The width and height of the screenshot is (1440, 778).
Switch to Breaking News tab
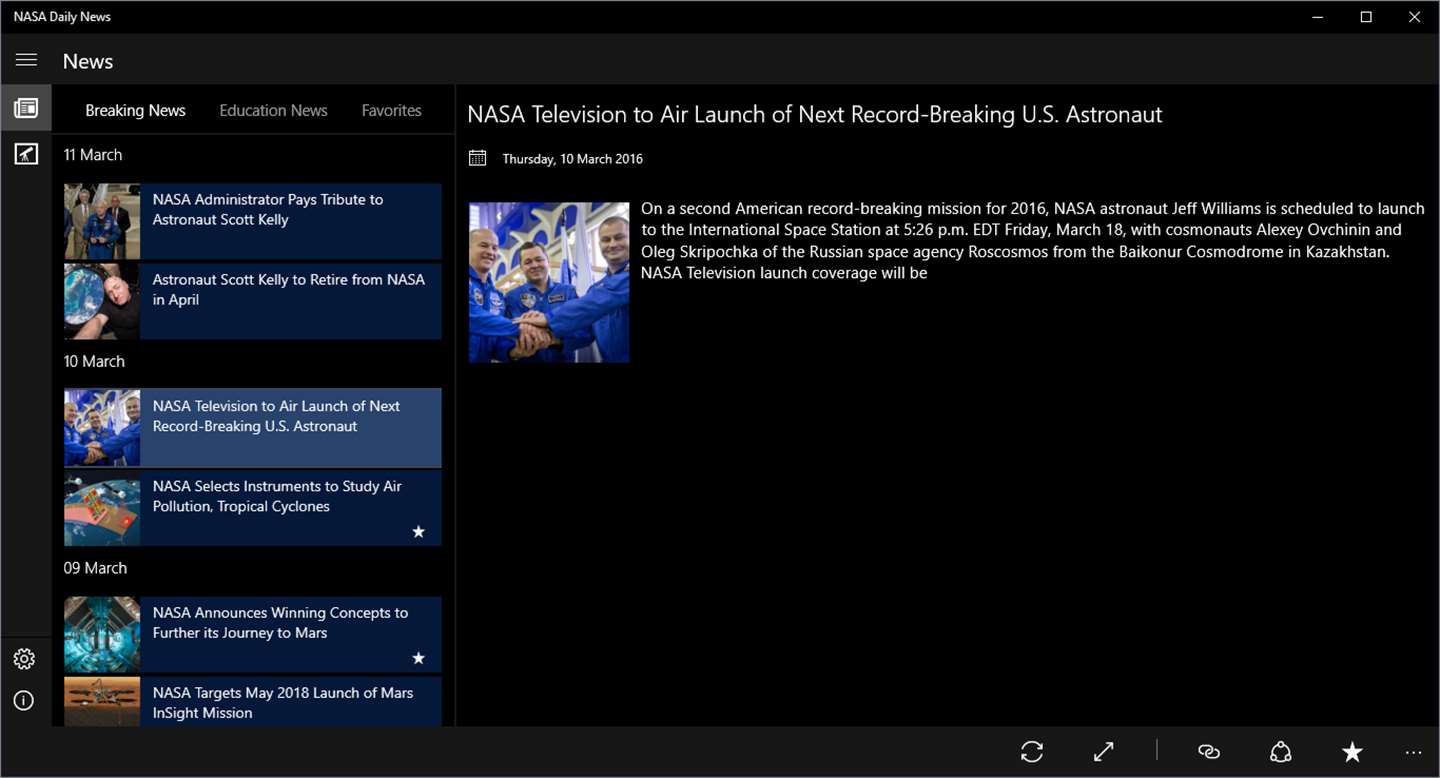tap(135, 110)
